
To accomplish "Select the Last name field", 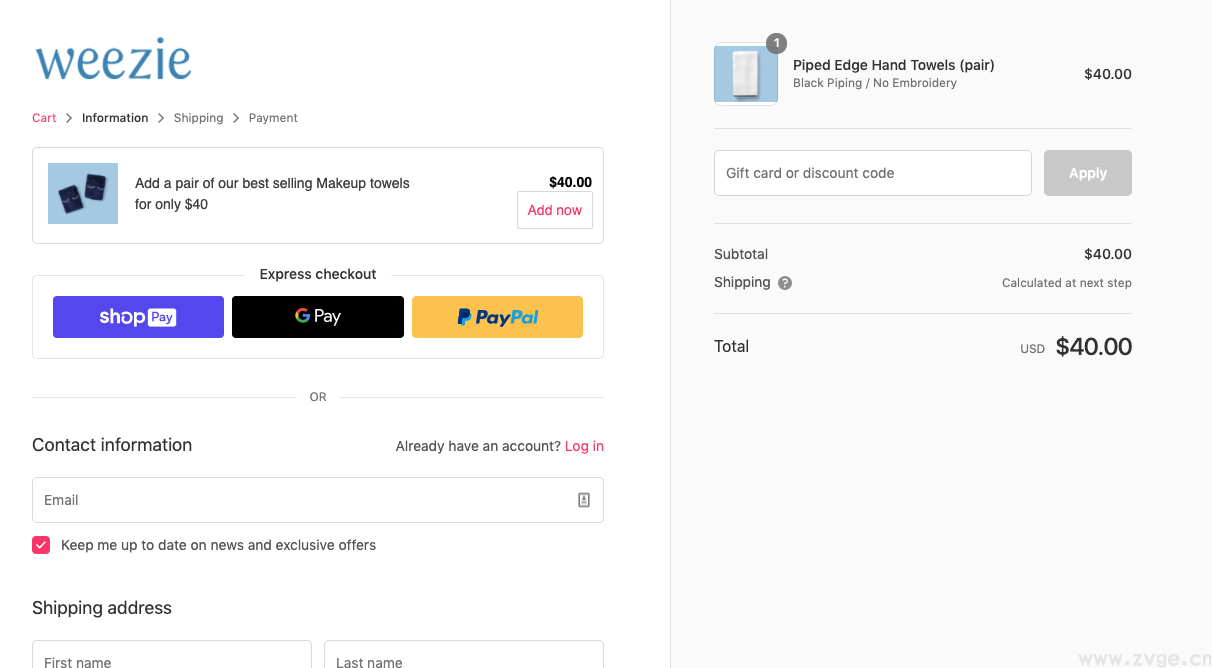I will coord(463,656).
